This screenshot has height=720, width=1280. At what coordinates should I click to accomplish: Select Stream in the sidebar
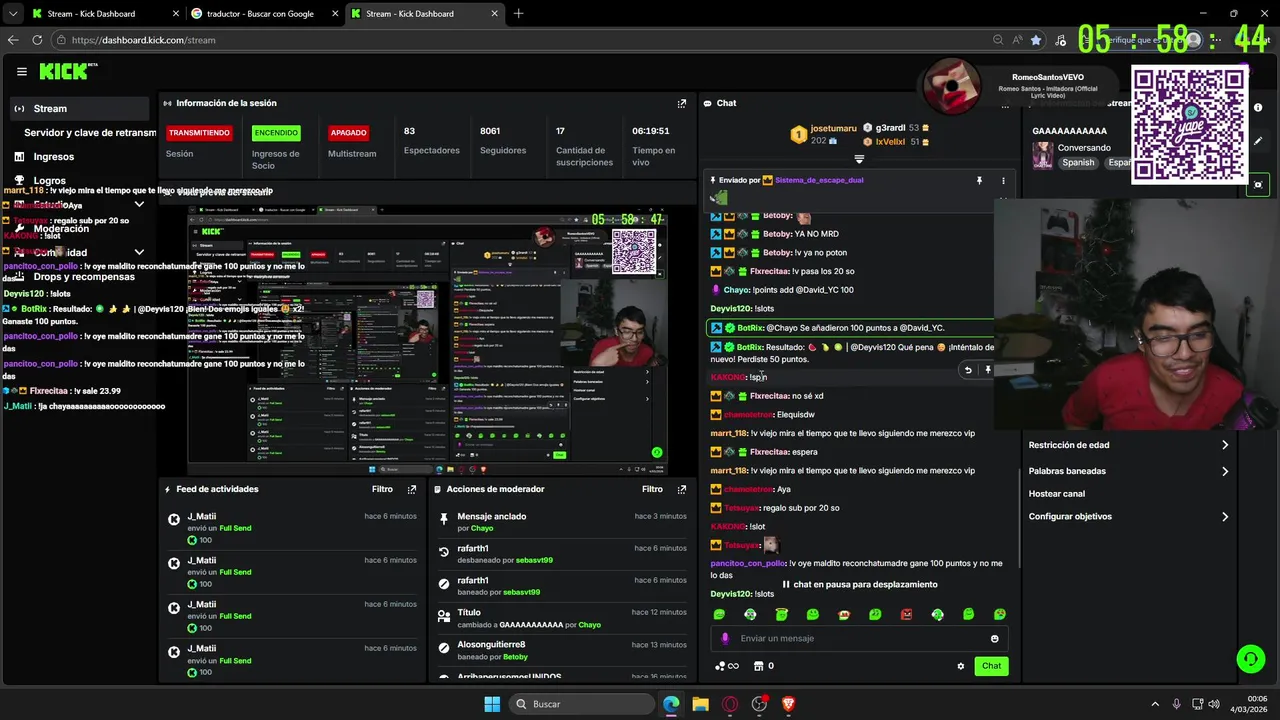80,109
